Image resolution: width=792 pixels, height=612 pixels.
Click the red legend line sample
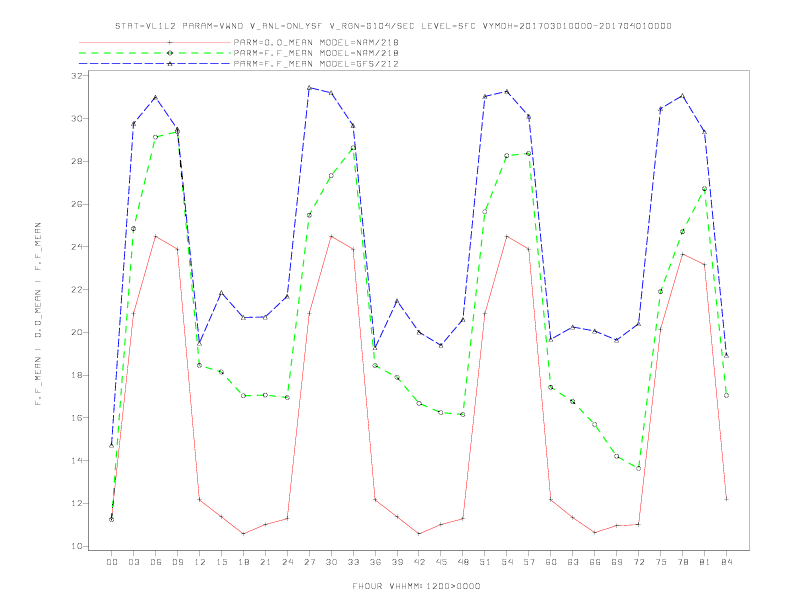point(155,42)
